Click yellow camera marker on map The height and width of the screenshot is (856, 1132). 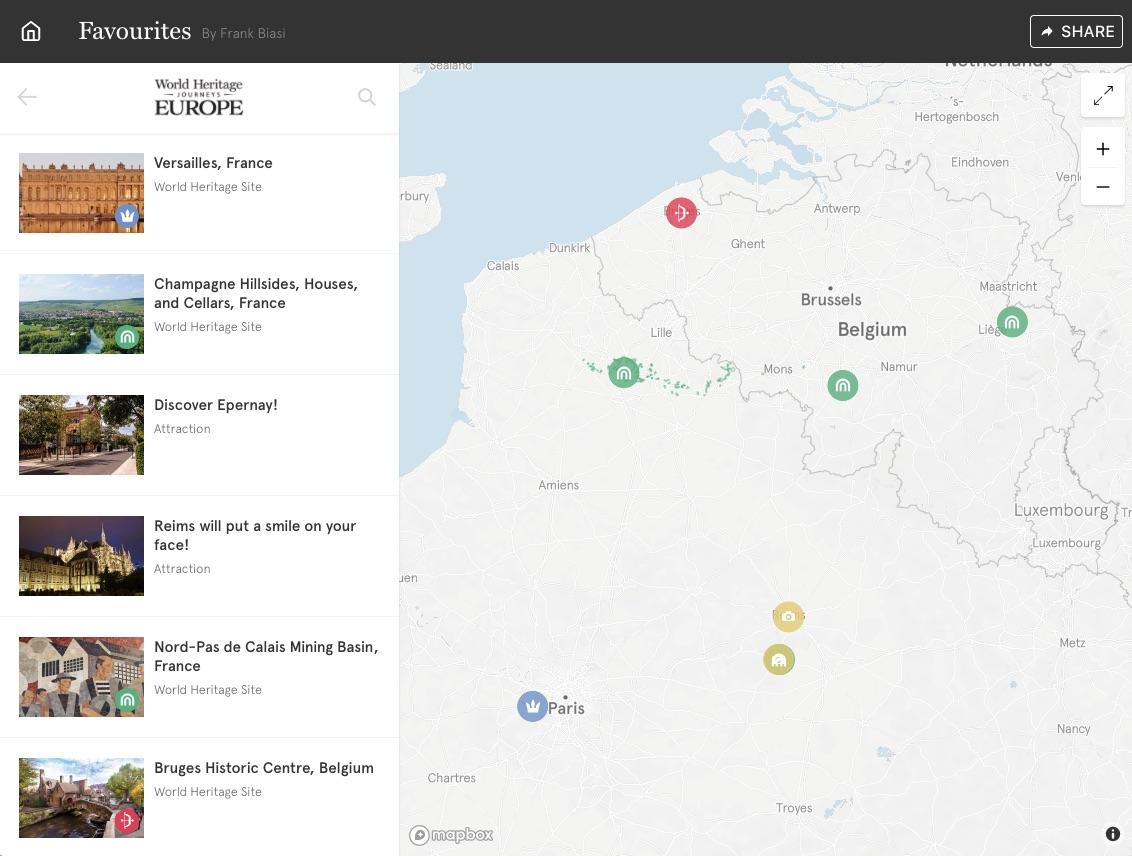click(x=788, y=616)
